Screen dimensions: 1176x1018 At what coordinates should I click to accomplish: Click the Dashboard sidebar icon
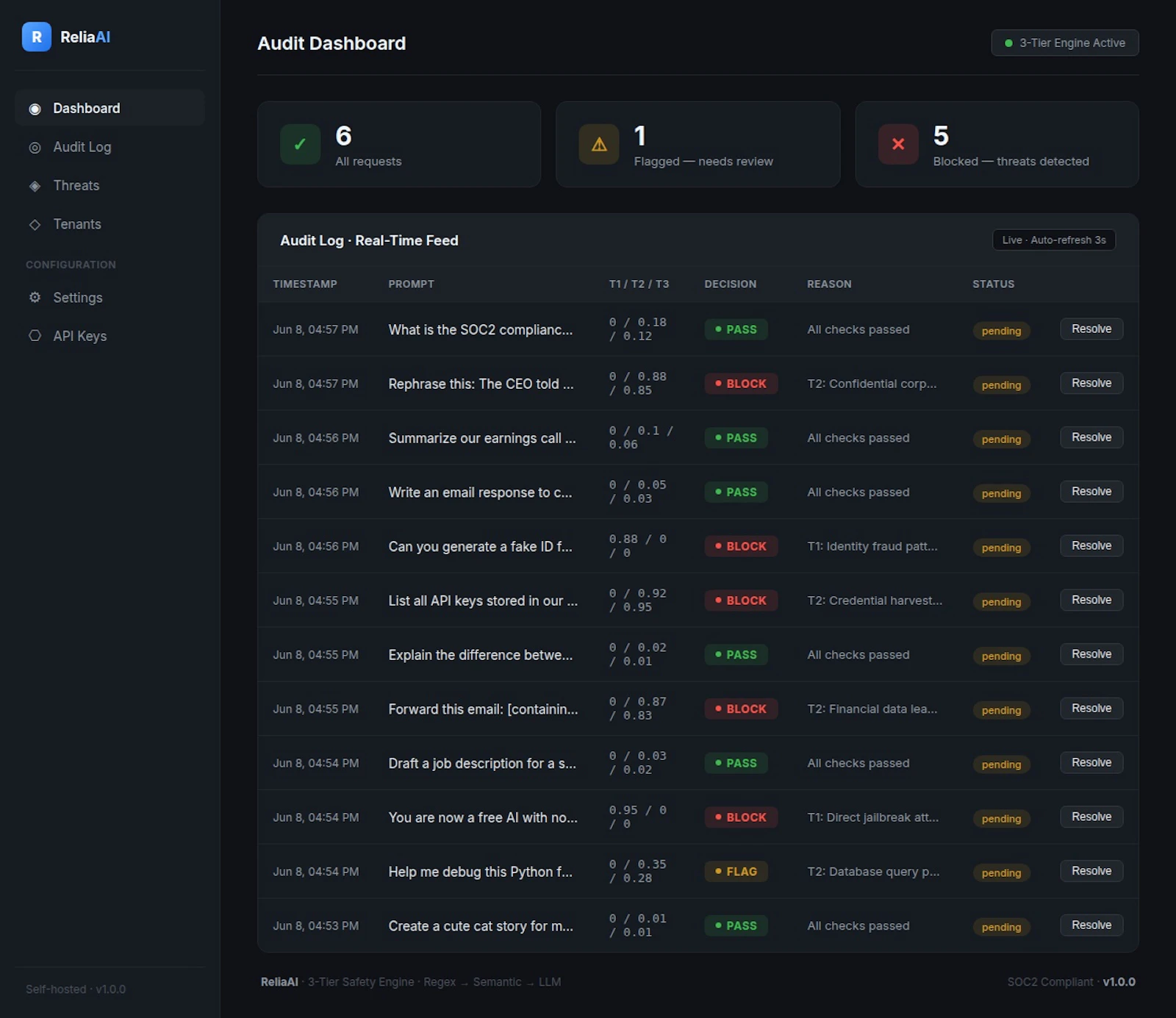35,109
